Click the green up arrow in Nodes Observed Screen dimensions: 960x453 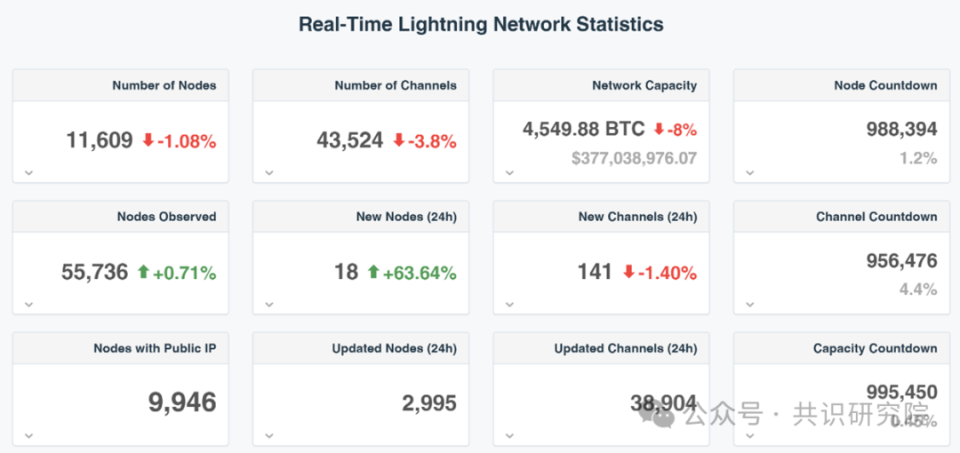[x=143, y=272]
